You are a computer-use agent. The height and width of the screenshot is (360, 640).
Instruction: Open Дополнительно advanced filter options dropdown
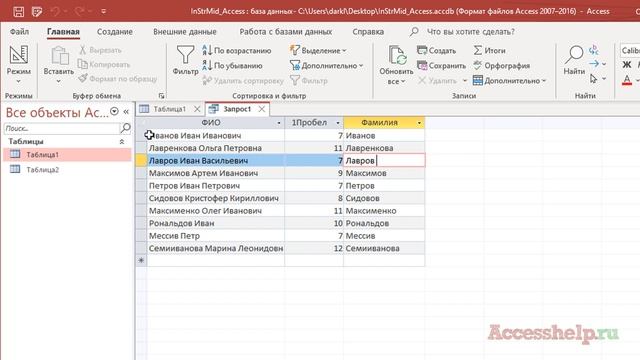[327, 65]
